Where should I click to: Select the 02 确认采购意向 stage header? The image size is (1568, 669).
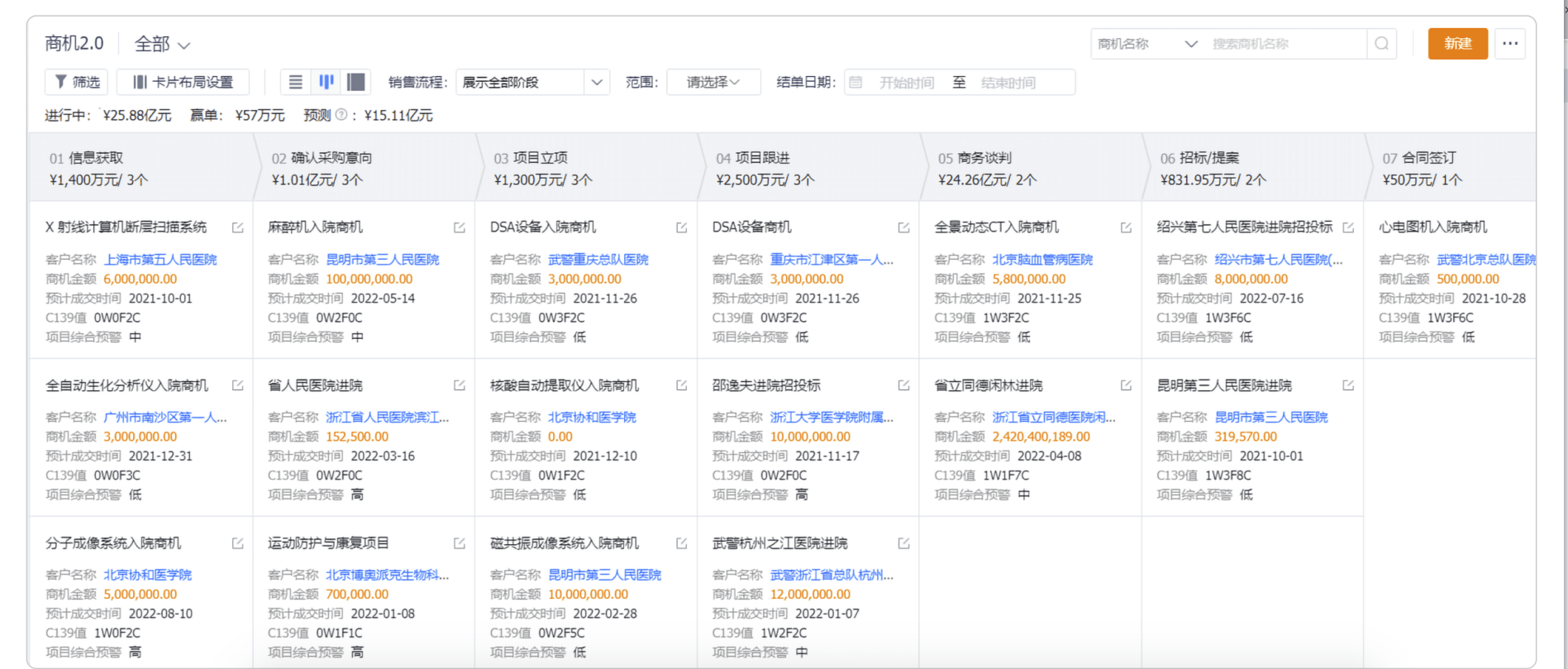[x=365, y=168]
